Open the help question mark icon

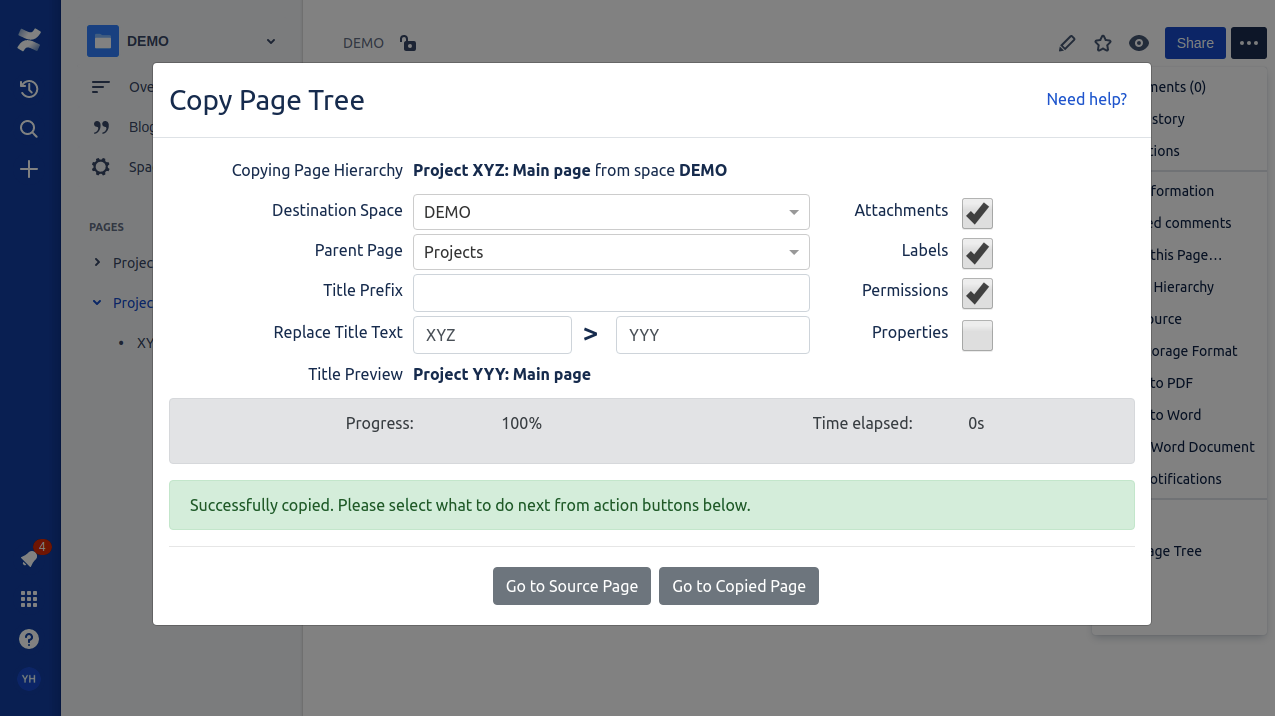click(29, 639)
